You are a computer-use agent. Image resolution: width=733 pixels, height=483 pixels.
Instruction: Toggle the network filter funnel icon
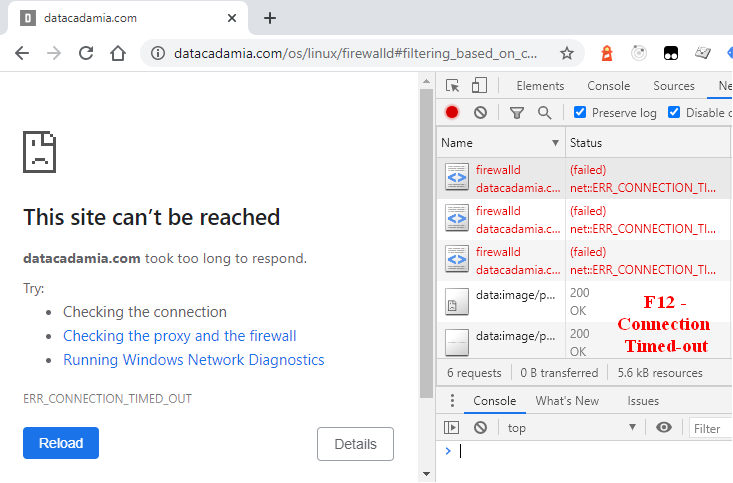517,113
